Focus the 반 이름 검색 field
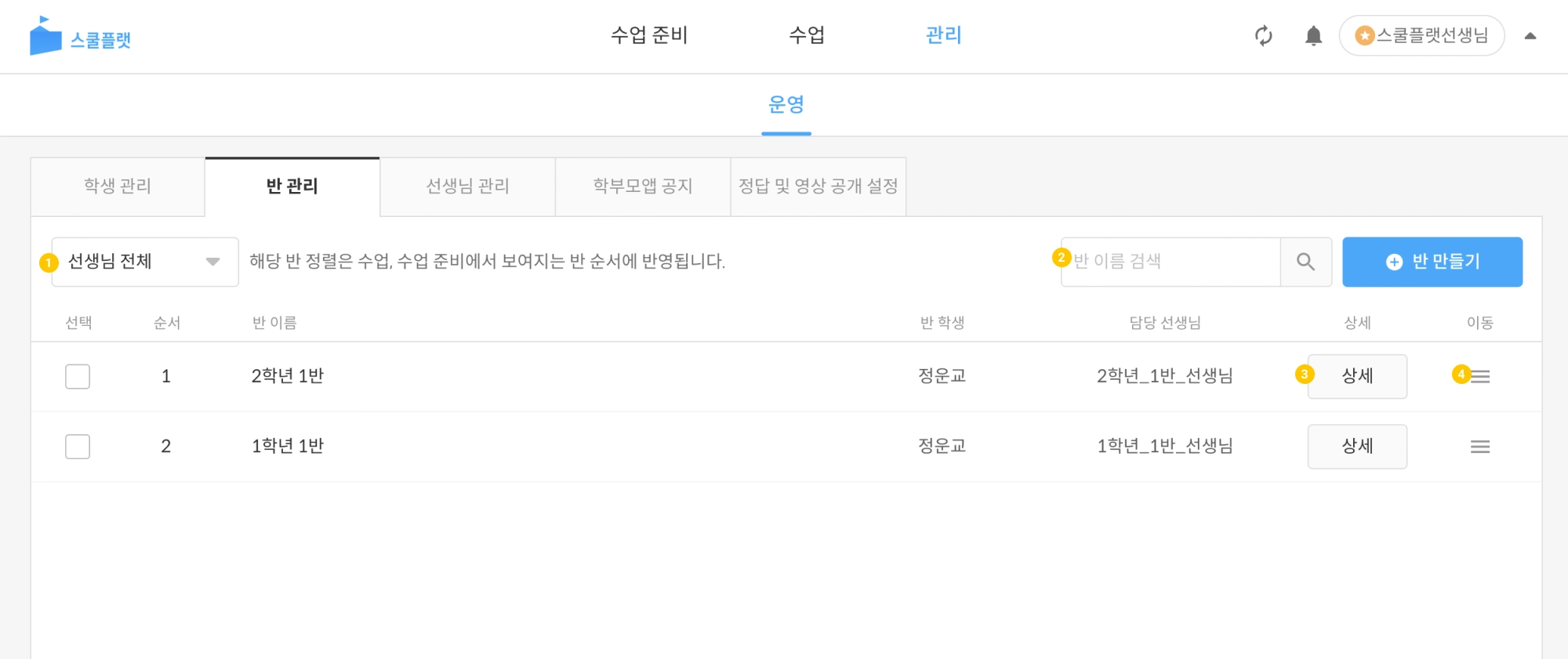 coord(1171,262)
